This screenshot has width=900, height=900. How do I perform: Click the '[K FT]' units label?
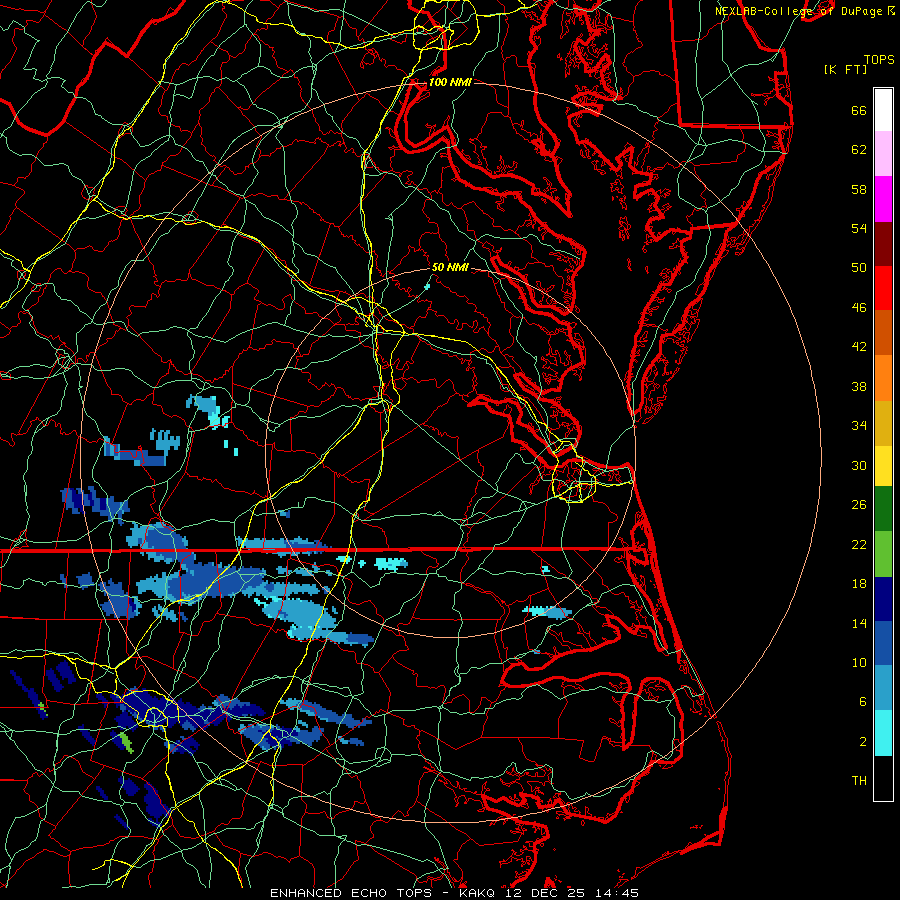(845, 70)
